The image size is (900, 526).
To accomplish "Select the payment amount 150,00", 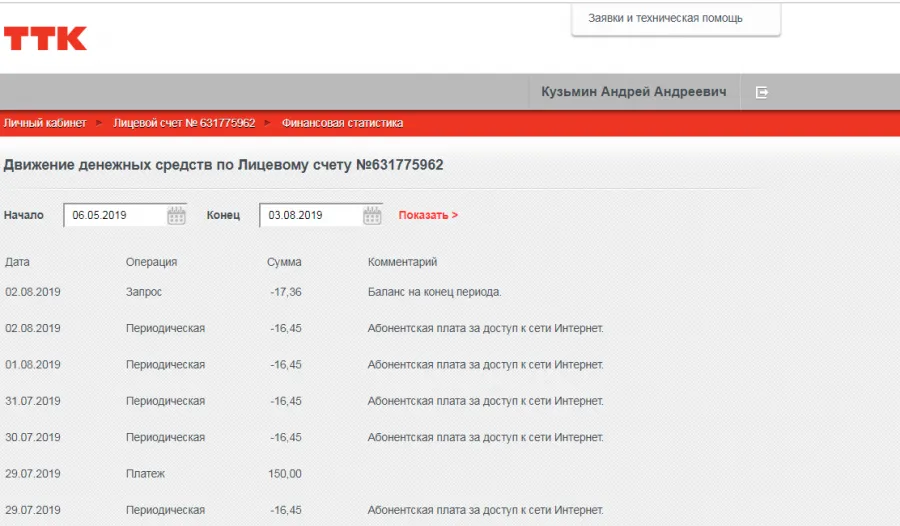I will pyautogui.click(x=285, y=474).
